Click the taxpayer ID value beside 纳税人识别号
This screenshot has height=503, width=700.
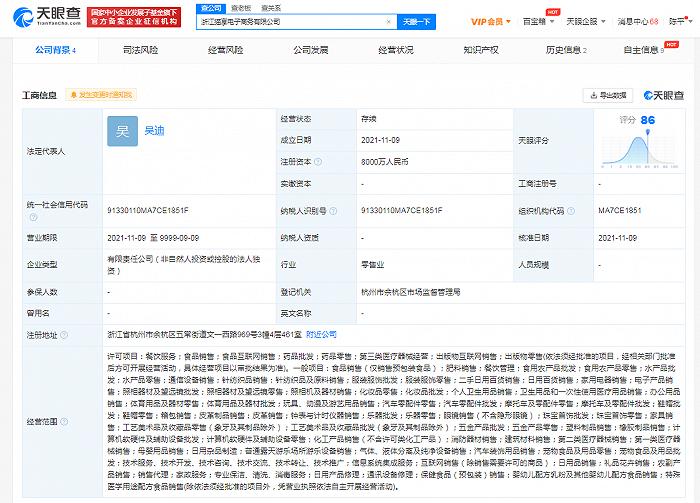point(402,210)
